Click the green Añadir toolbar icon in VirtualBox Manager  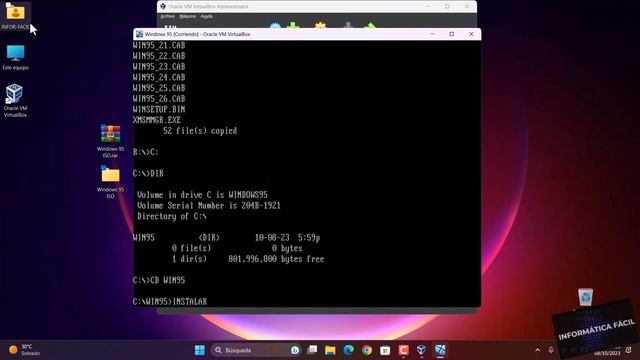(x=293, y=26)
